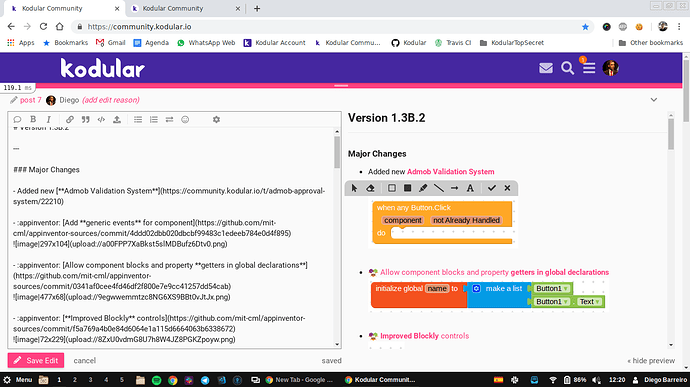Click the quote whole post speech-bubble icon
Image resolution: width=690 pixels, height=387 pixels.
17,119
